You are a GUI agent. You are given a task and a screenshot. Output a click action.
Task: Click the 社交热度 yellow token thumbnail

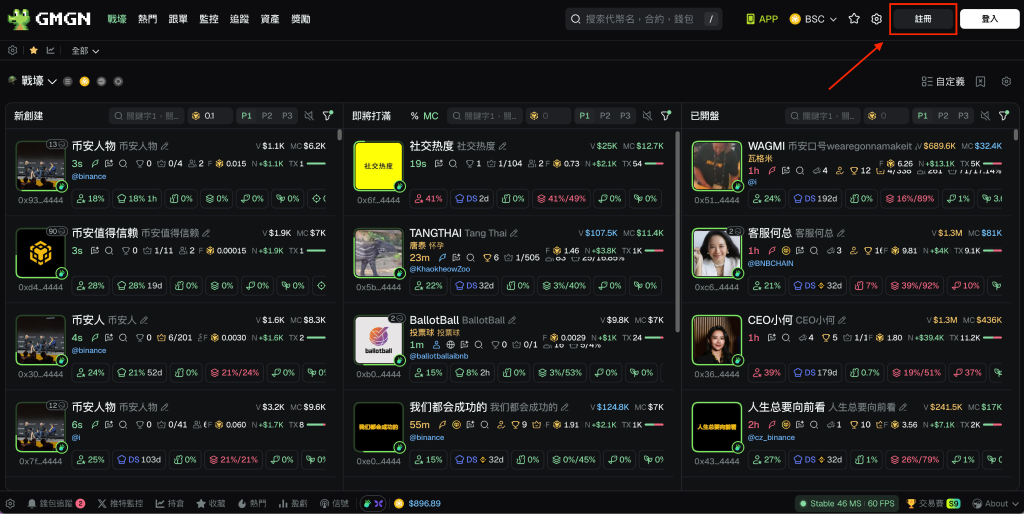pyautogui.click(x=379, y=165)
